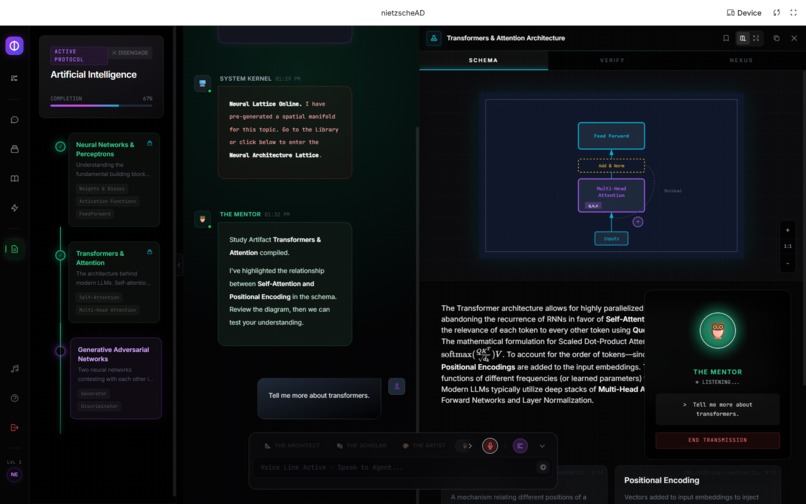The width and height of the screenshot is (806, 504).
Task: Click the red logout sidebar icon
Action: point(14,427)
